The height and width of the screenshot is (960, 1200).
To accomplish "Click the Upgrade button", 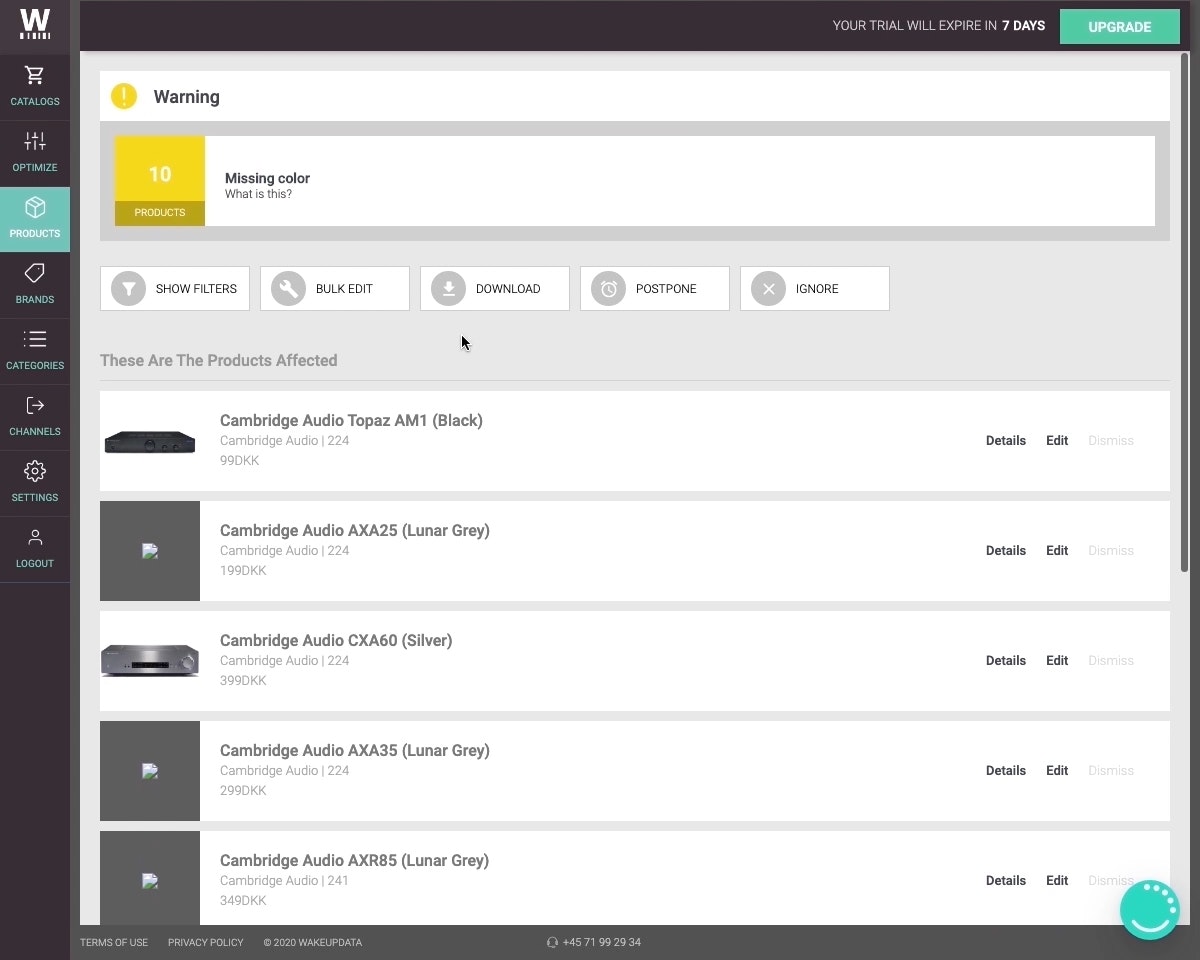I will 1119,27.
